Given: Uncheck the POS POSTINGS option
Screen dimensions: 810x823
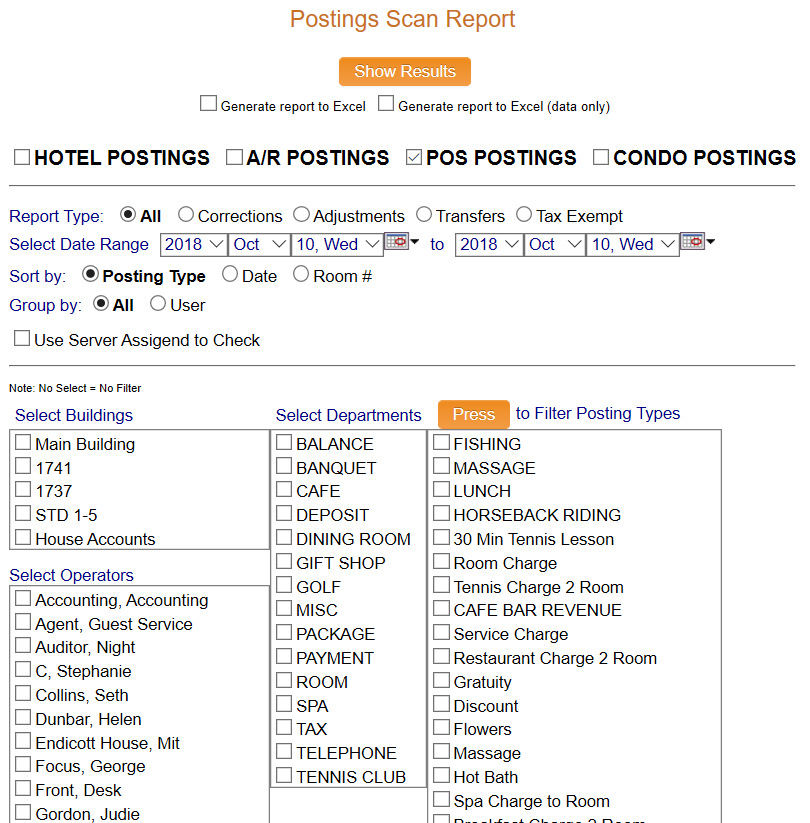Looking at the screenshot, I should [x=413, y=157].
